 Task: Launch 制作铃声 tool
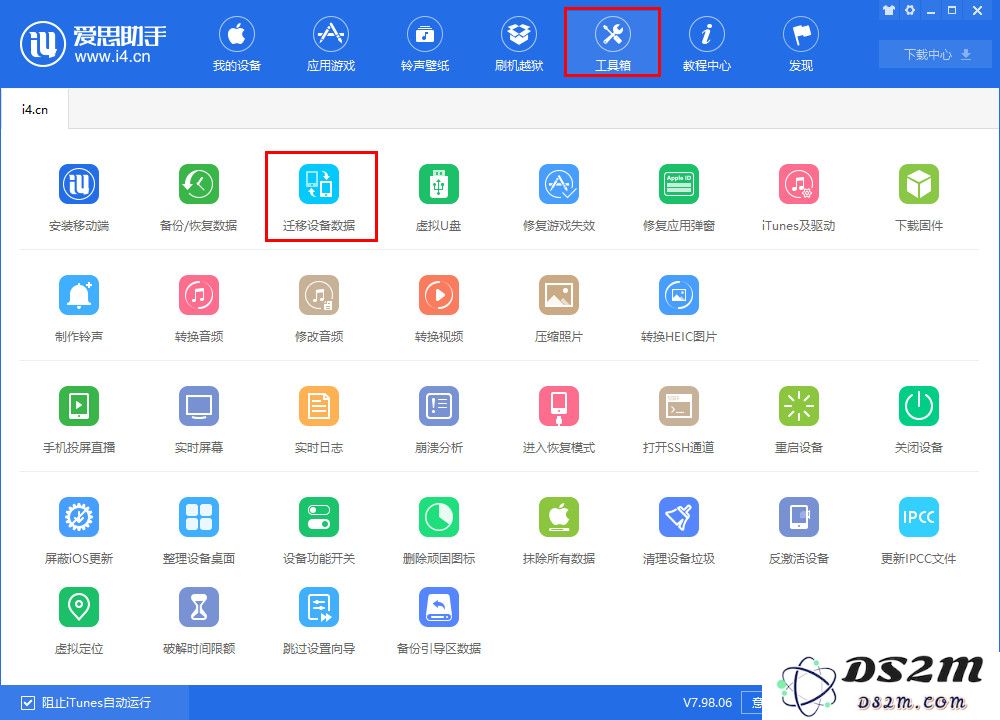pos(79,295)
